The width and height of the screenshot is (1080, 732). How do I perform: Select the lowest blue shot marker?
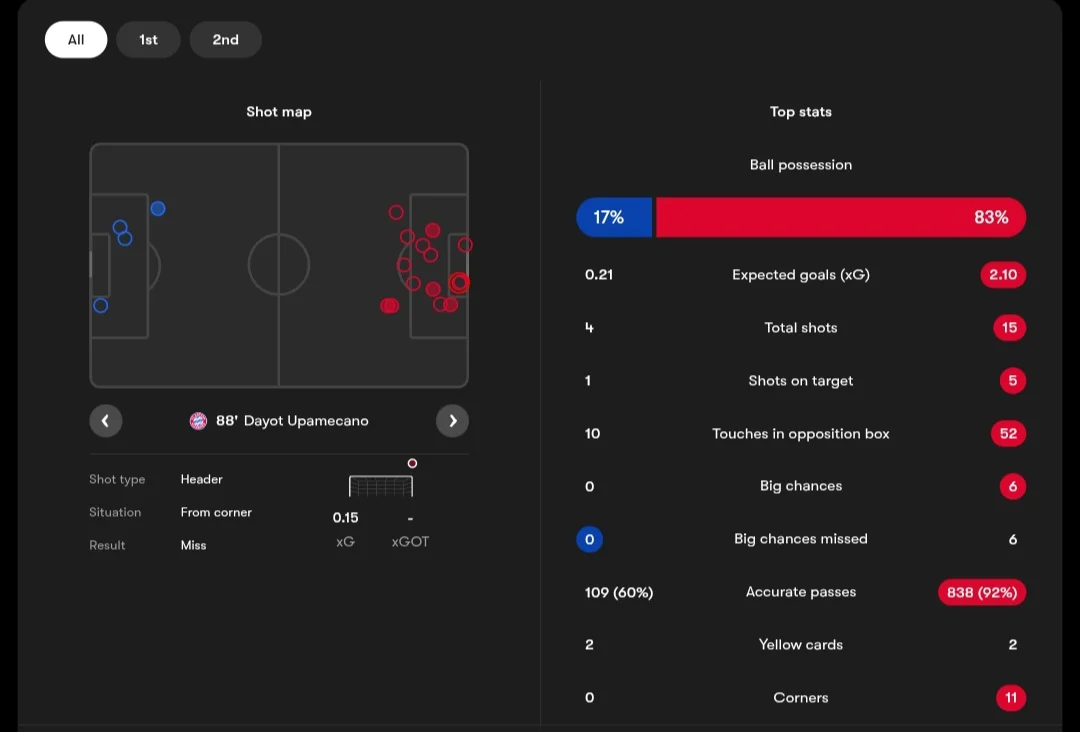(101, 305)
